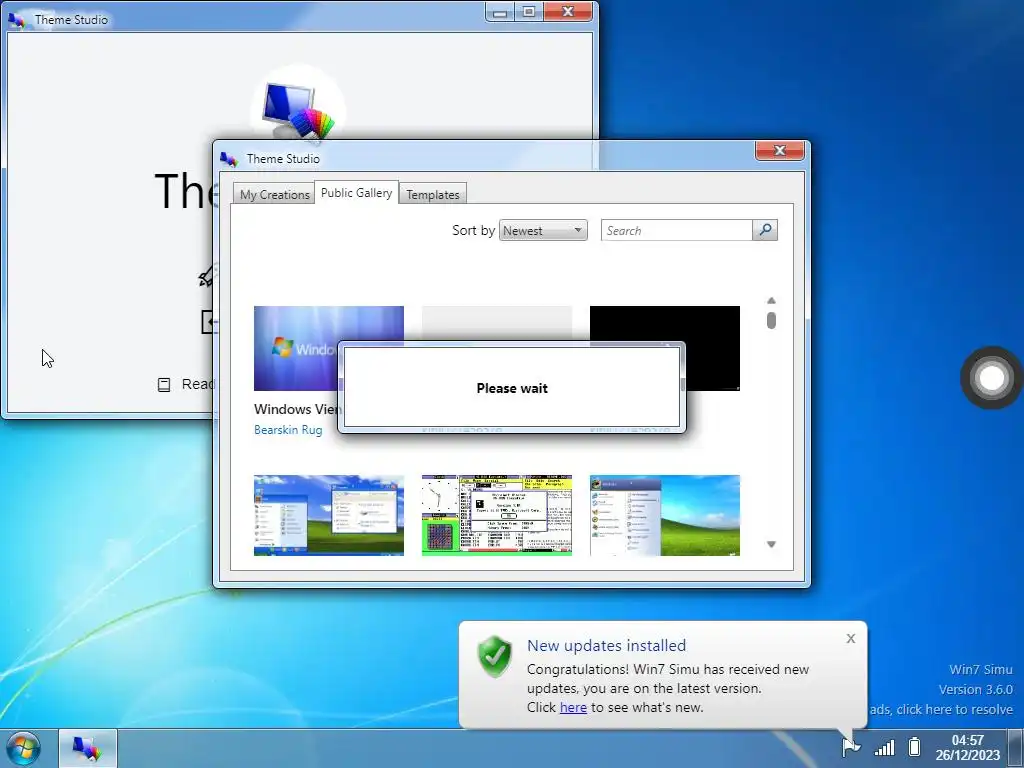Close the front Theme Studio gallery window
The height and width of the screenshot is (768, 1024).
click(x=780, y=150)
